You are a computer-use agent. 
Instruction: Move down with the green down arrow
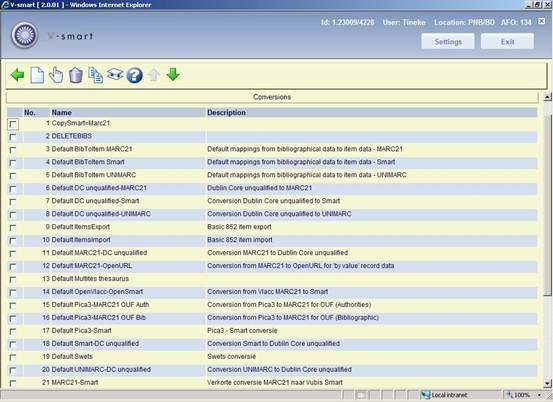click(x=173, y=74)
